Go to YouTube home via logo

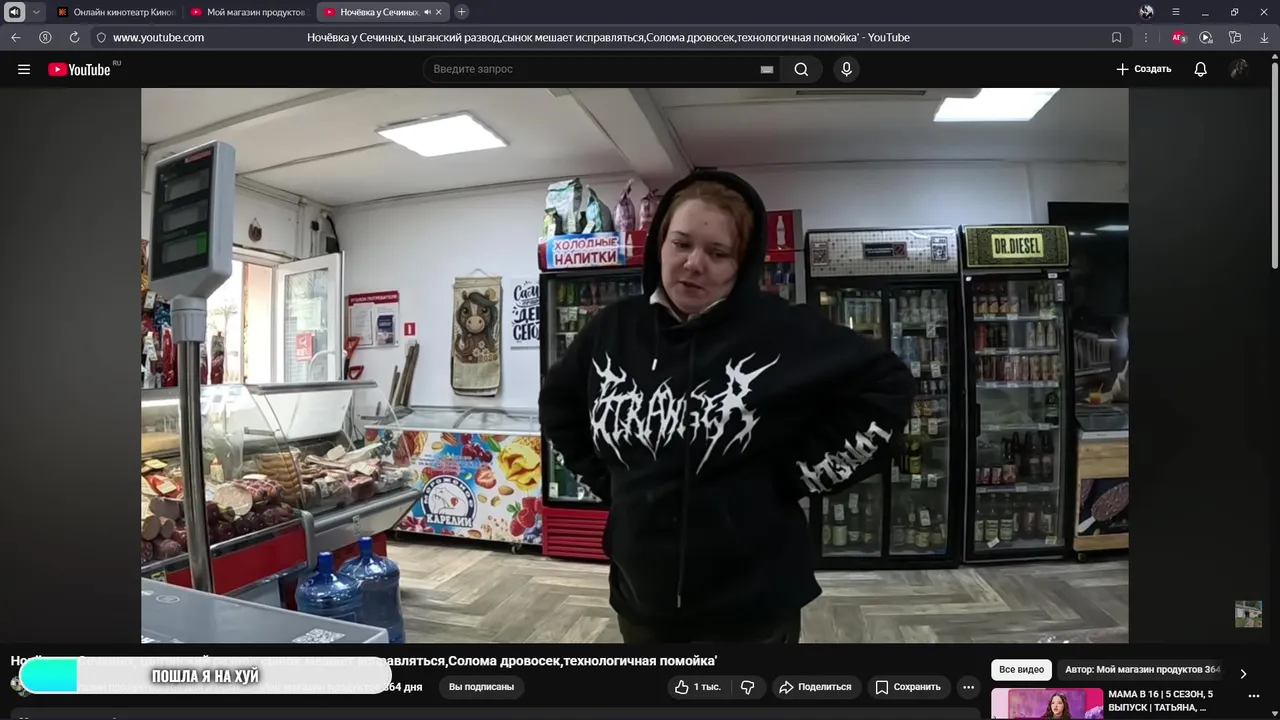point(79,69)
